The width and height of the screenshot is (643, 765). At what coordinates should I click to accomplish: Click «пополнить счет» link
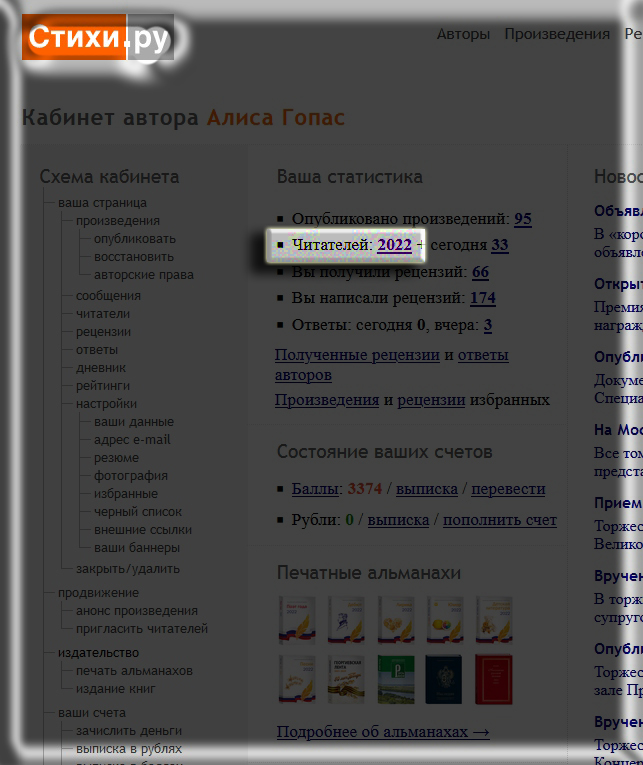(499, 520)
